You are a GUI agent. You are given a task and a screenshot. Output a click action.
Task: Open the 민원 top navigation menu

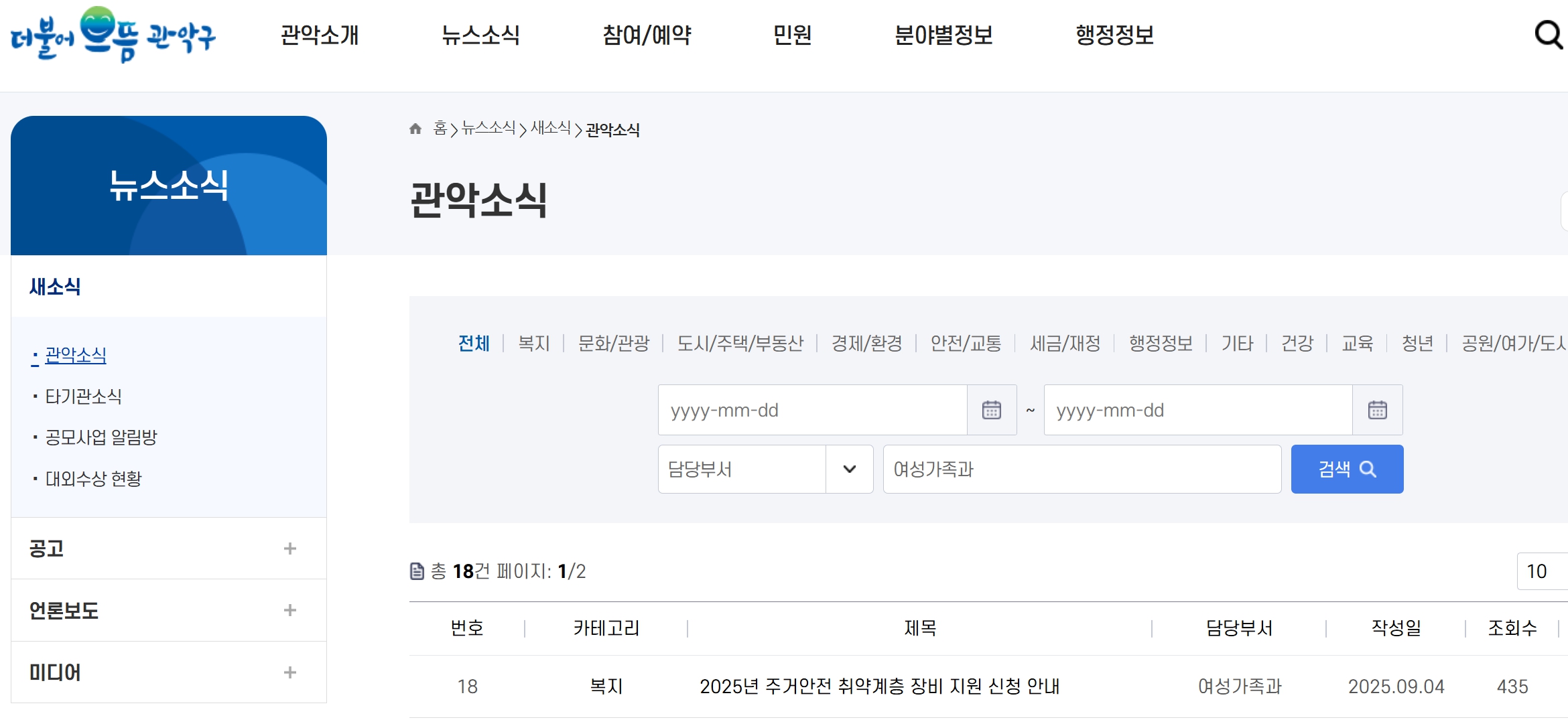[x=791, y=35]
